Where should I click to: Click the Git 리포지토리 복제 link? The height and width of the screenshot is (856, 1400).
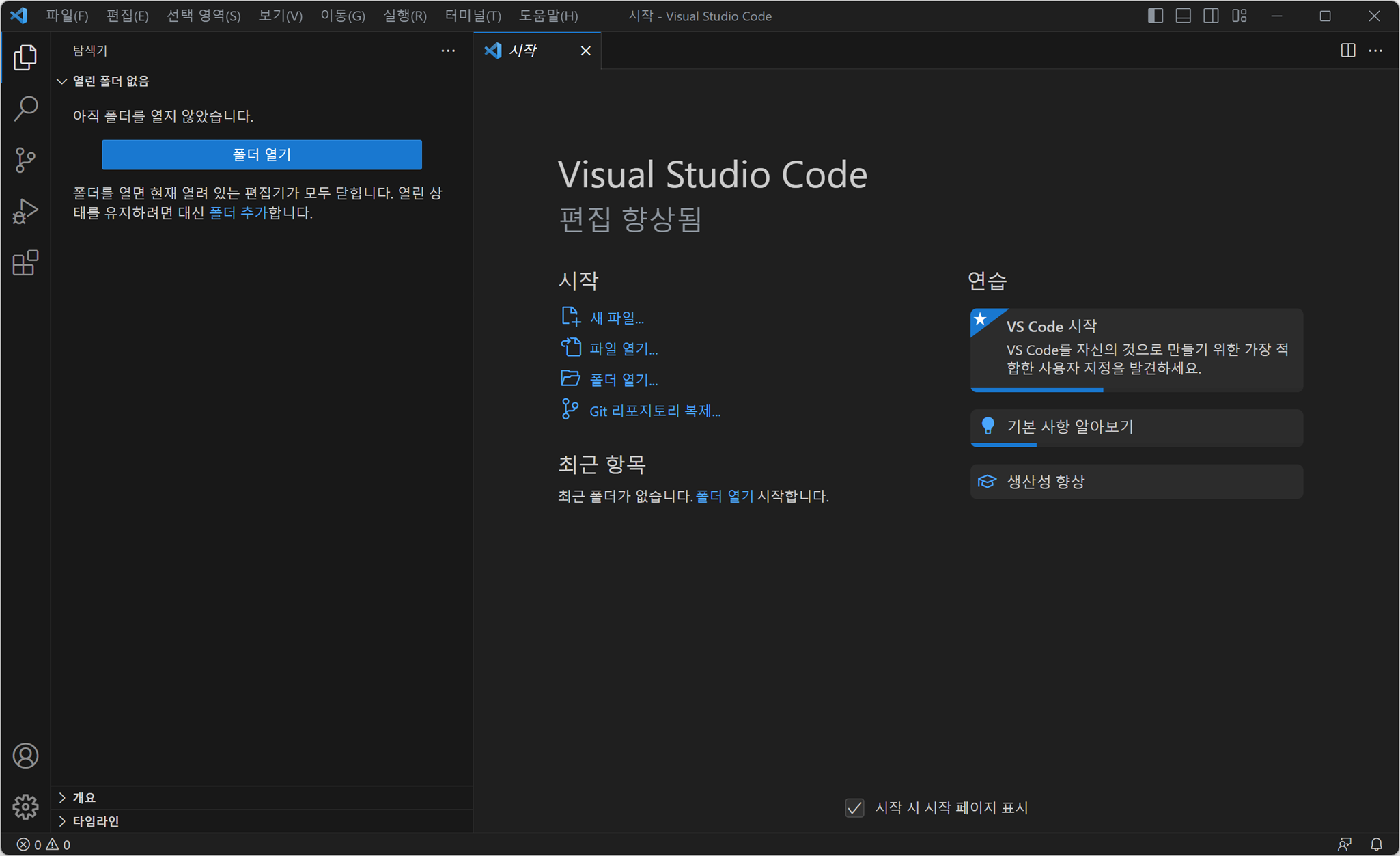(654, 411)
